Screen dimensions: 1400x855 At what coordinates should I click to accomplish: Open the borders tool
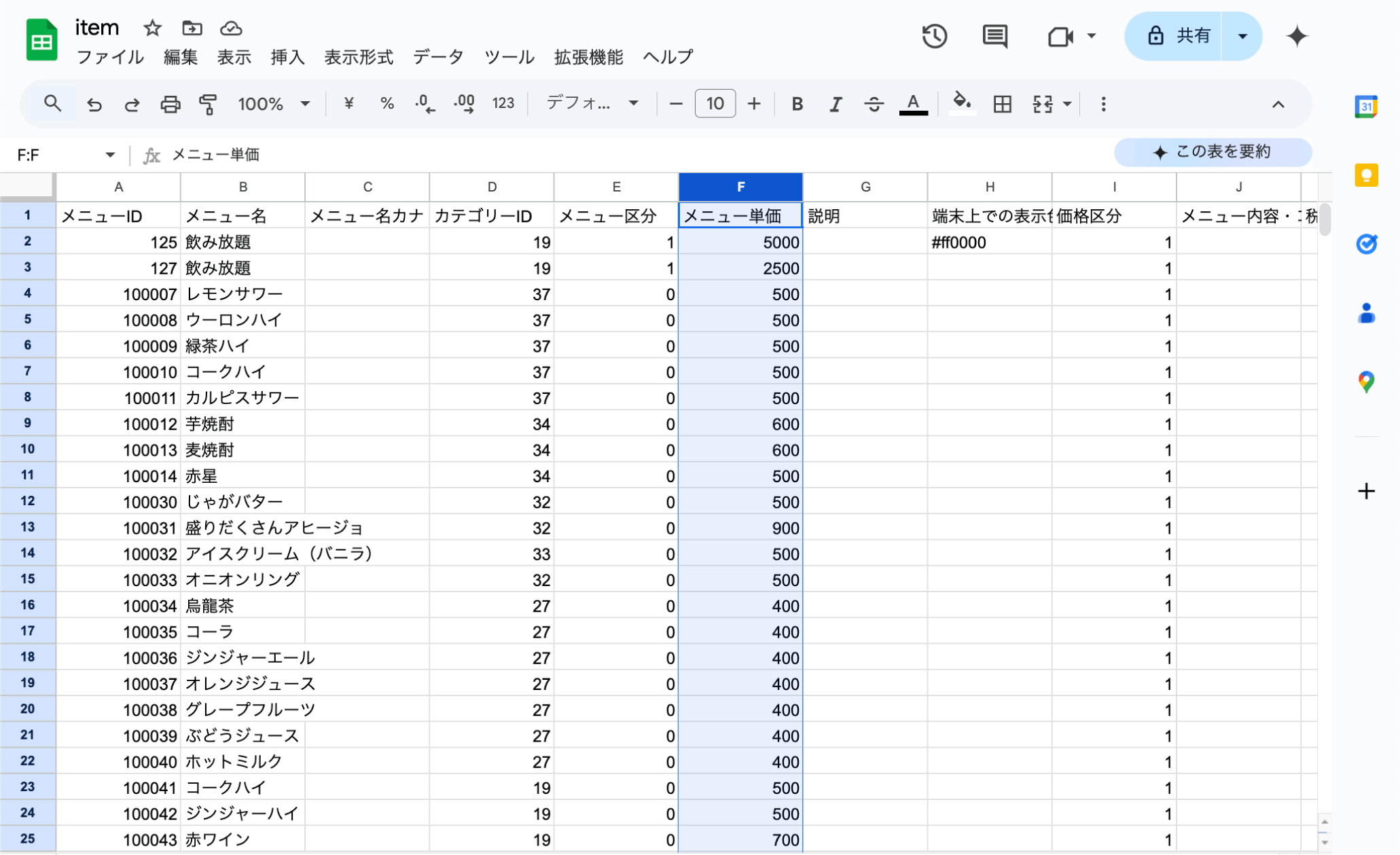[x=1002, y=104]
